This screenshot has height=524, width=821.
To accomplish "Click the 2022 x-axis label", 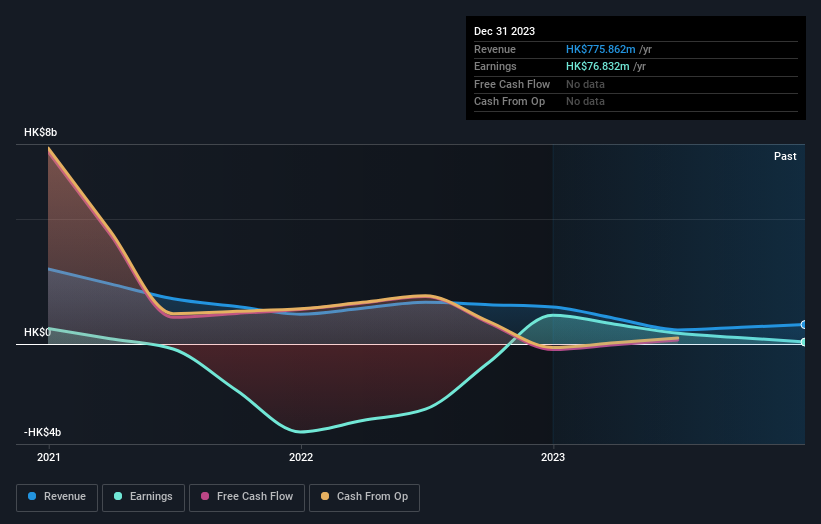I will click(x=301, y=458).
